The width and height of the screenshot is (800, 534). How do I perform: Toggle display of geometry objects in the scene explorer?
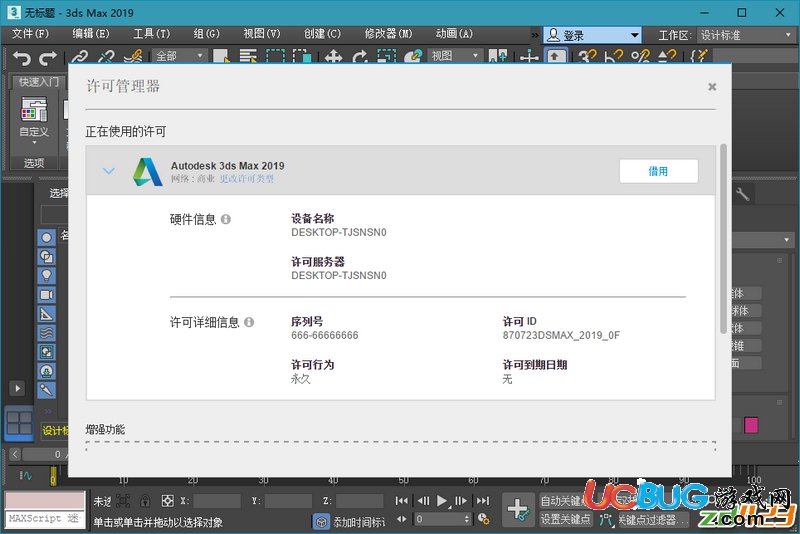46,238
